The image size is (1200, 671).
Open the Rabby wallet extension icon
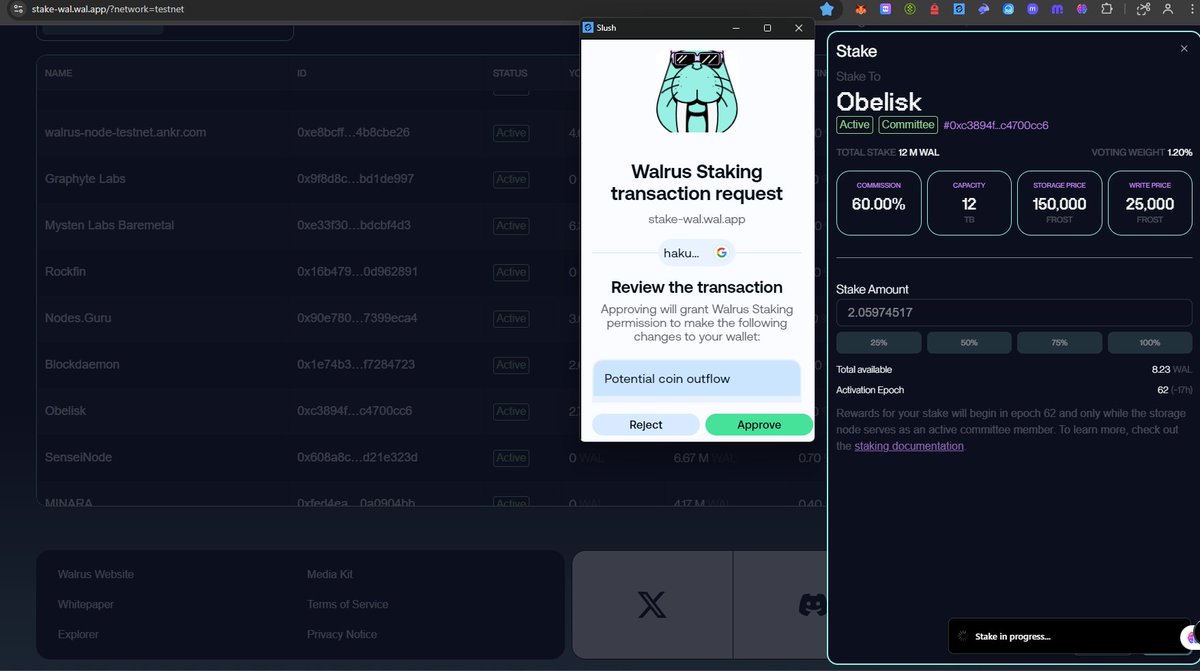point(984,9)
